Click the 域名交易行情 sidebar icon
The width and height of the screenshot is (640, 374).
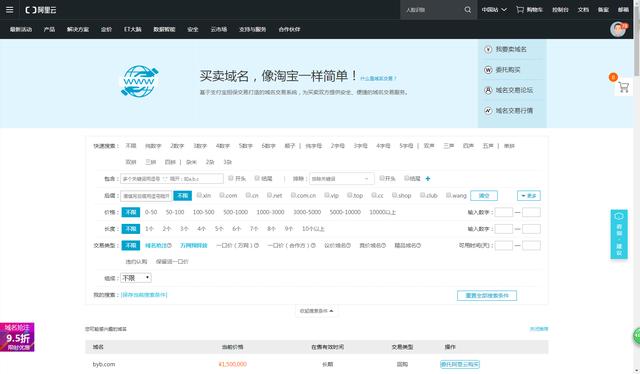(488, 111)
